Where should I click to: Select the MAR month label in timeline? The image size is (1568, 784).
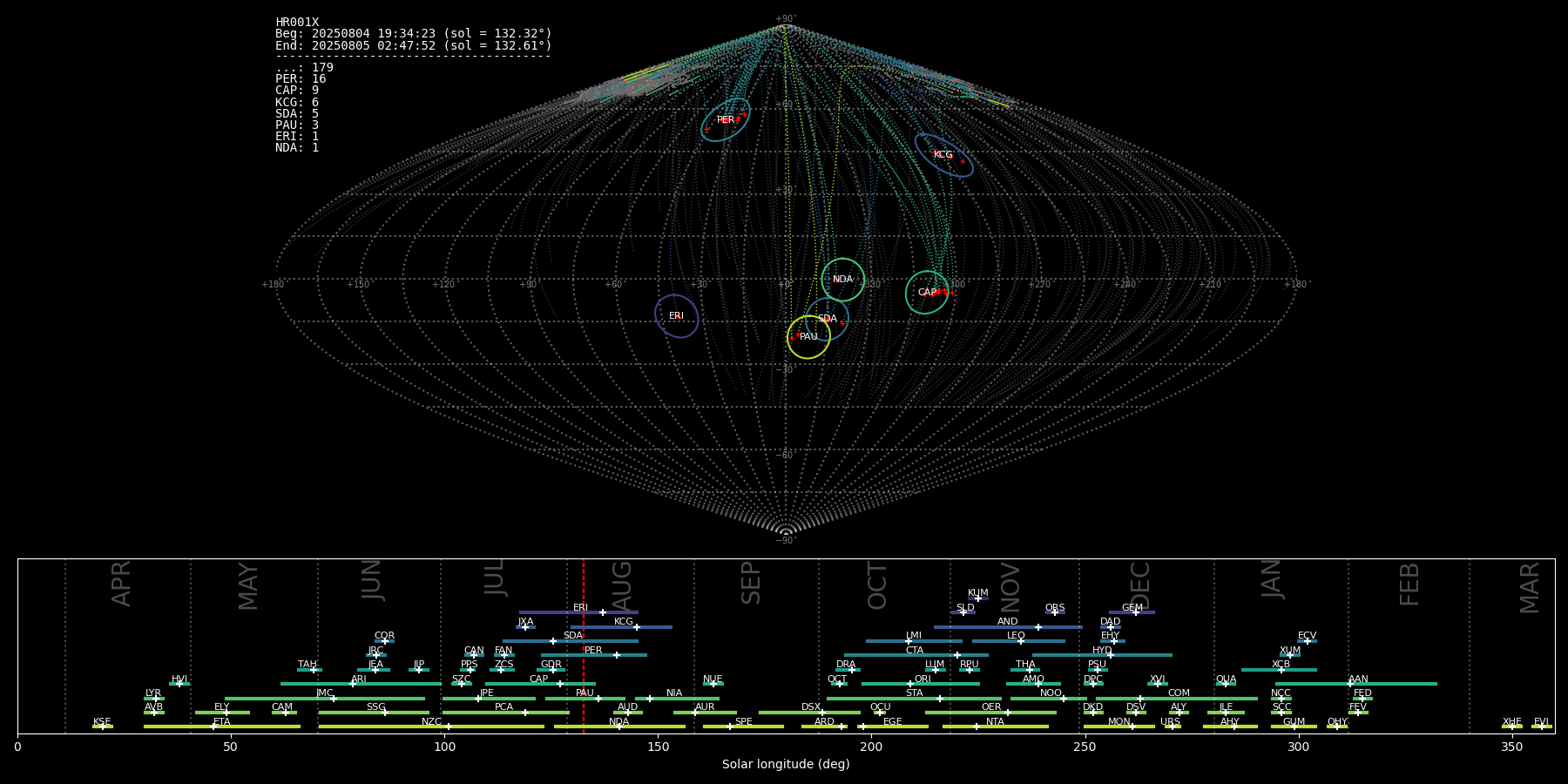pyautogui.click(x=1530, y=587)
